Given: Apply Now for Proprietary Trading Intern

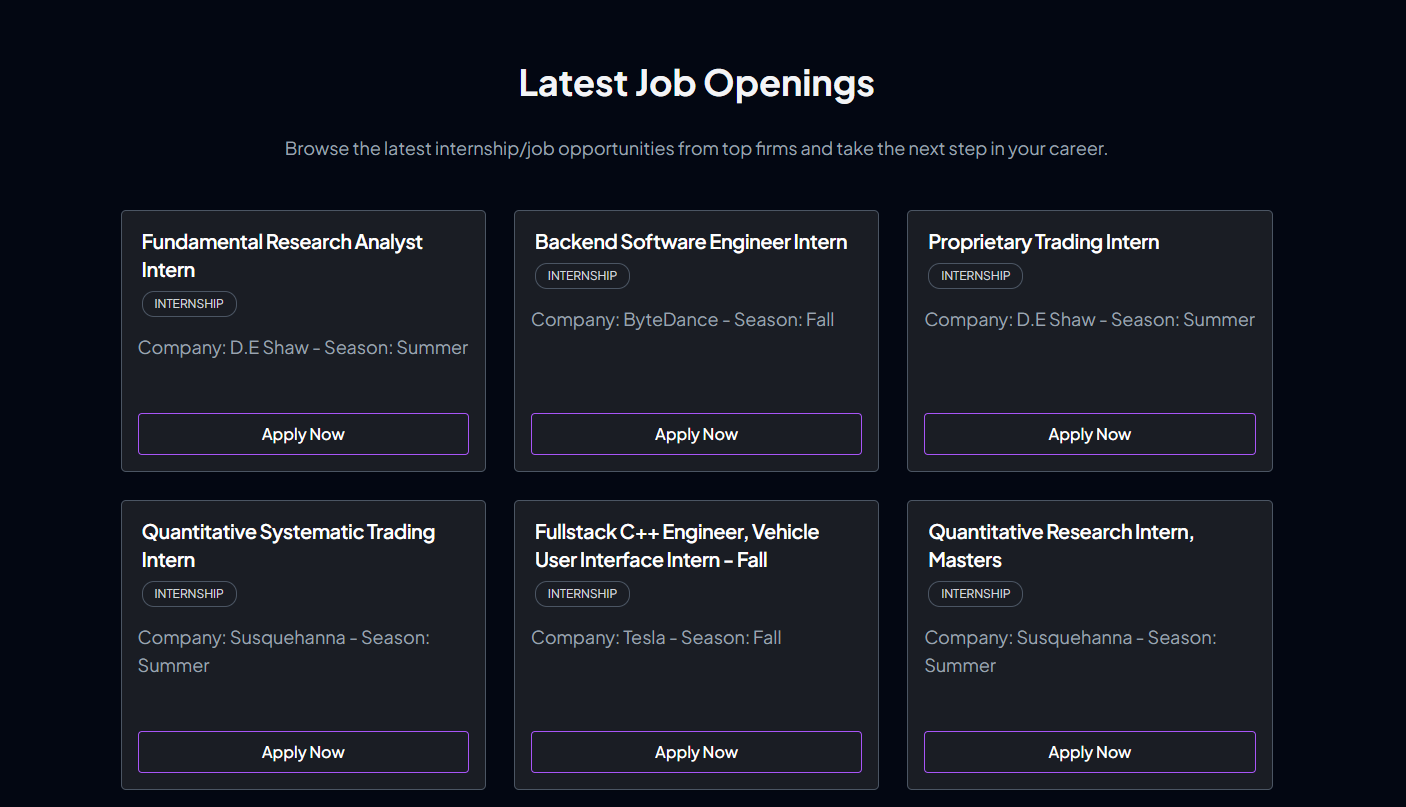Looking at the screenshot, I should [1089, 434].
